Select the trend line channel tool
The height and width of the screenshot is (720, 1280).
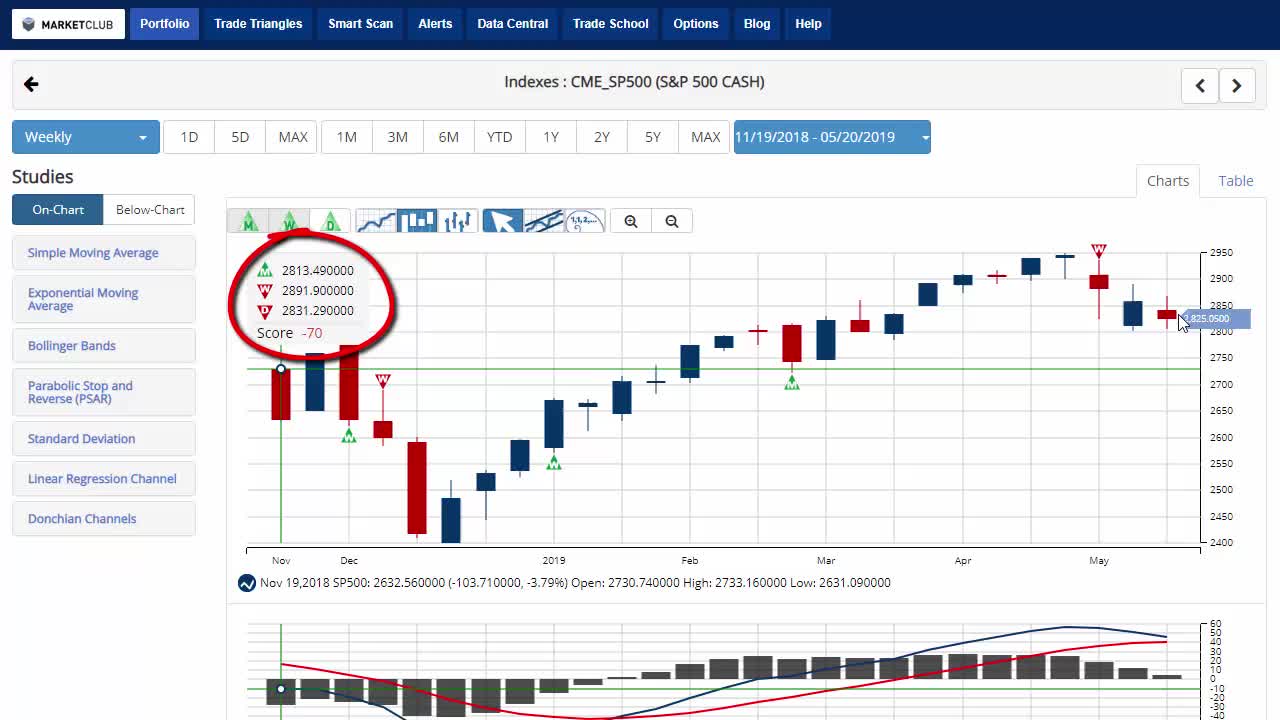544,221
